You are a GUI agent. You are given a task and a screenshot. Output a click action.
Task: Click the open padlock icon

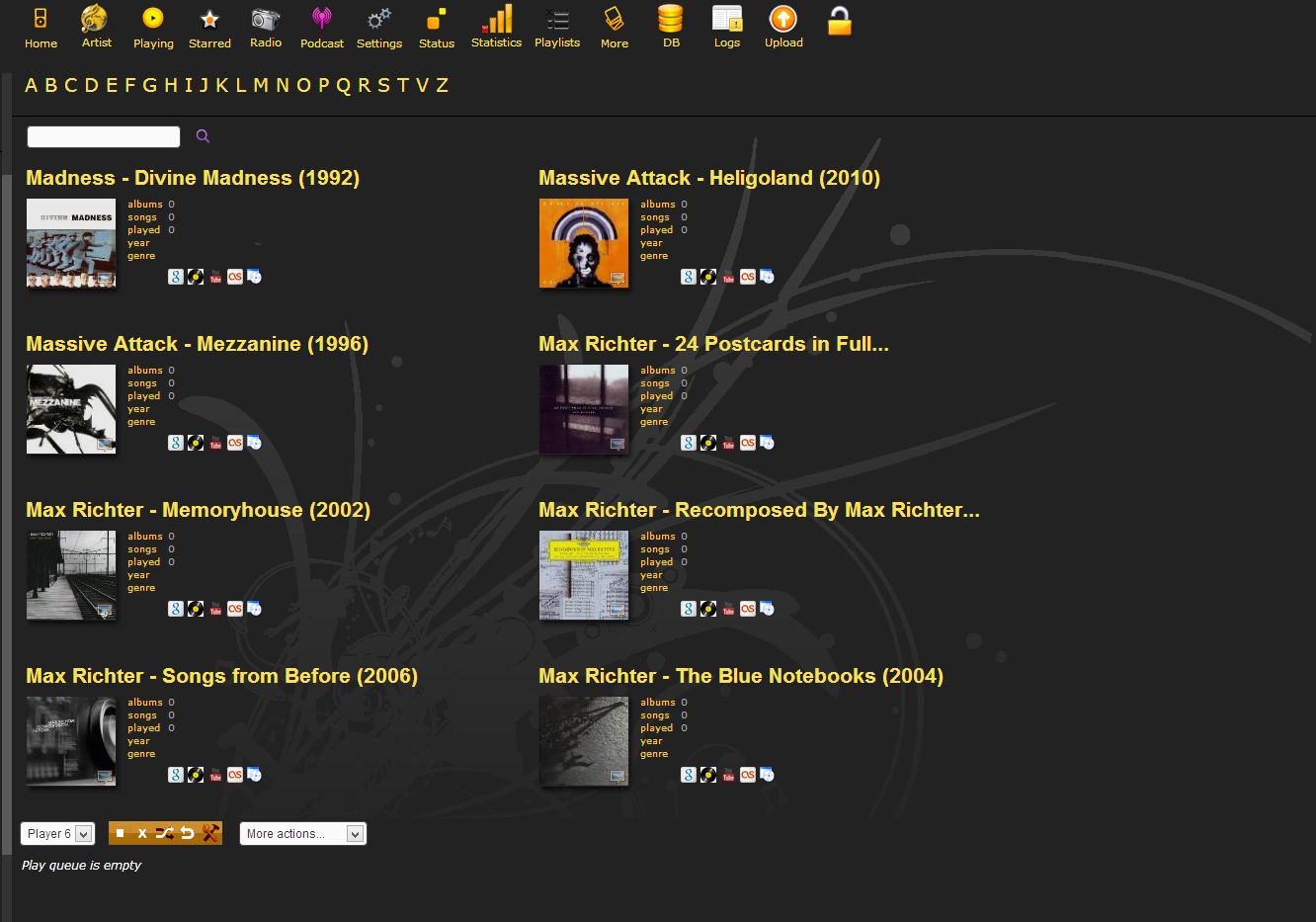(x=840, y=21)
